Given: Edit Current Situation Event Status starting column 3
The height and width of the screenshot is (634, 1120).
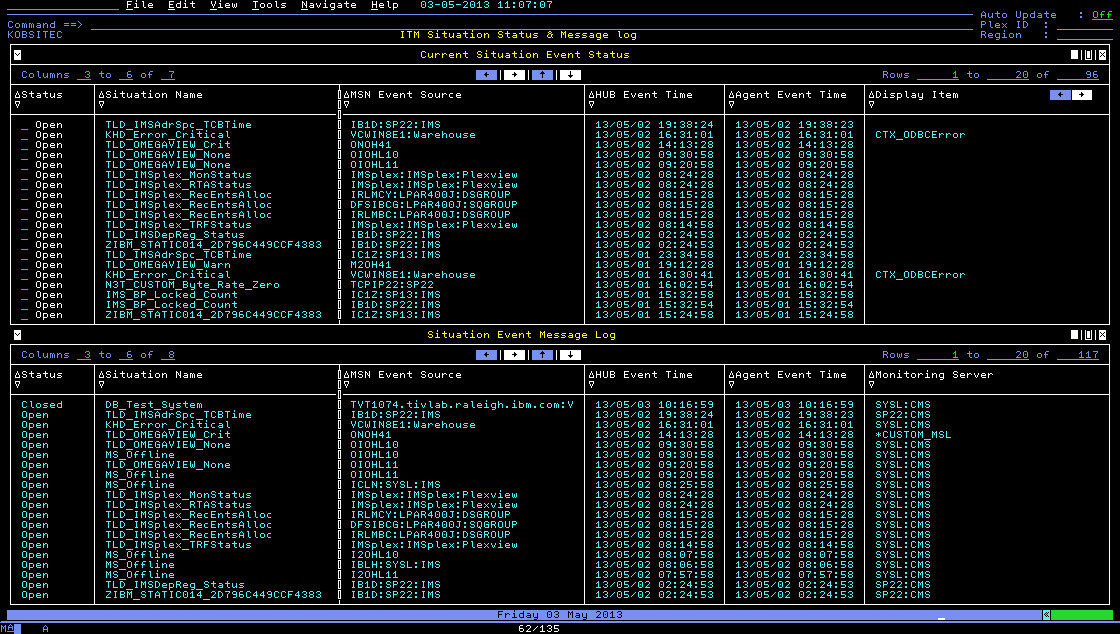Looking at the screenshot, I should pyautogui.click(x=84, y=75).
